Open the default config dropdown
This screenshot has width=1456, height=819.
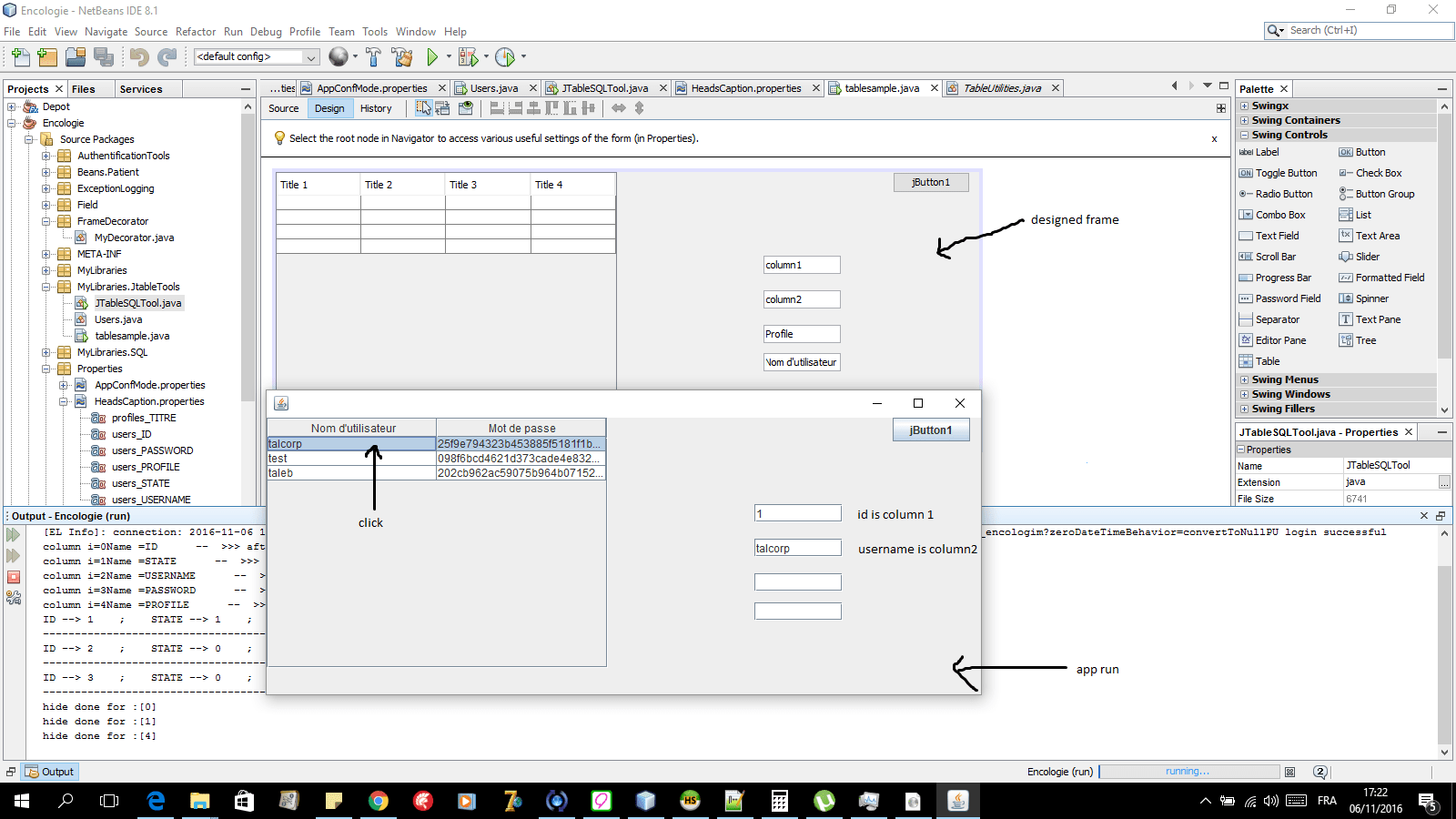[310, 56]
